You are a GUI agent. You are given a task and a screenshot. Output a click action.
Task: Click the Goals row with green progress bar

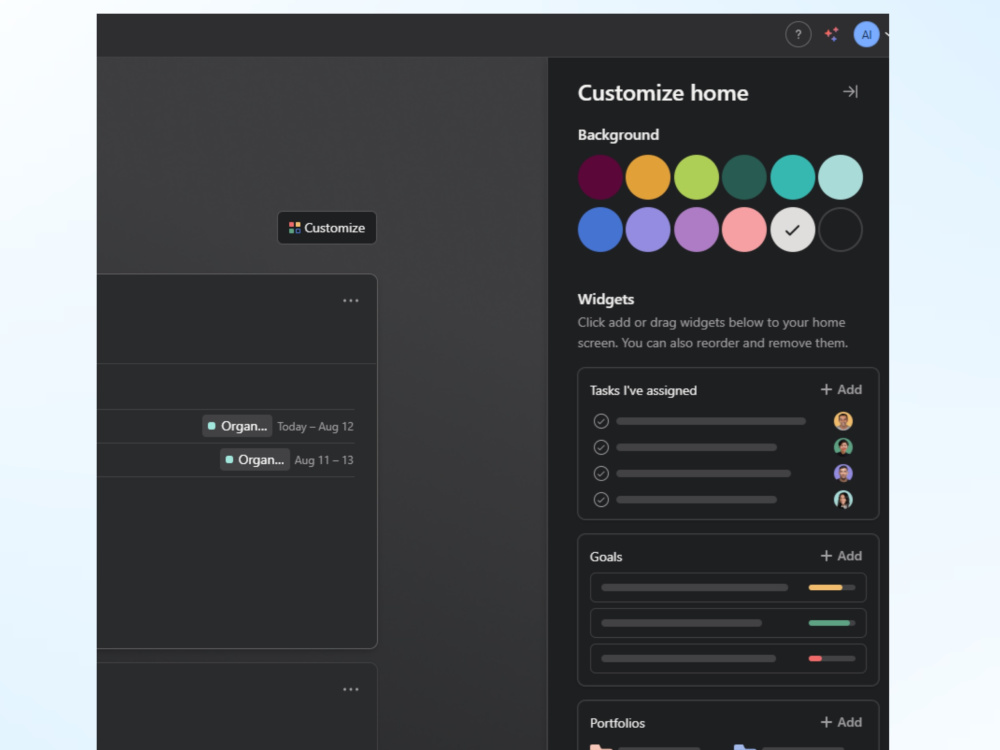coord(728,623)
